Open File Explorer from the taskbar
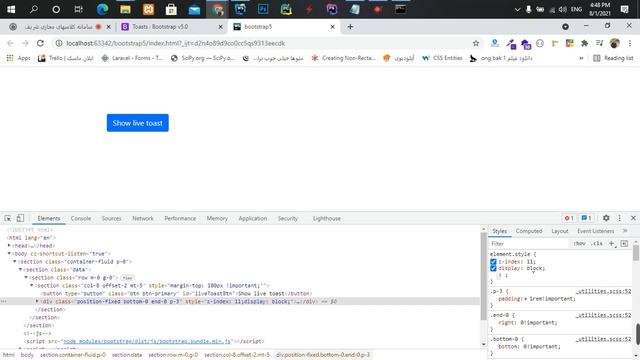Viewport: 640px width, 360px height. [x=125, y=9]
